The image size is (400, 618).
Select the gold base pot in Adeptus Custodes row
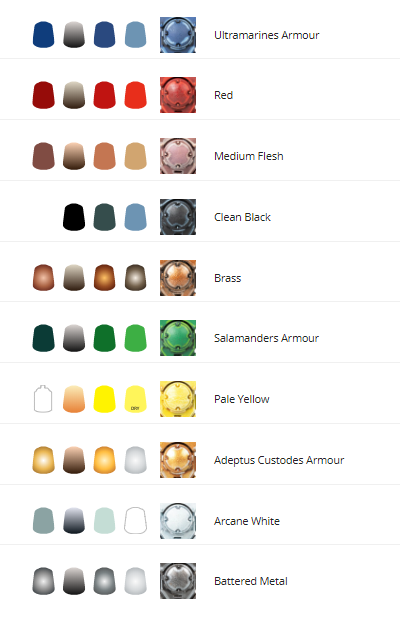coord(43,460)
